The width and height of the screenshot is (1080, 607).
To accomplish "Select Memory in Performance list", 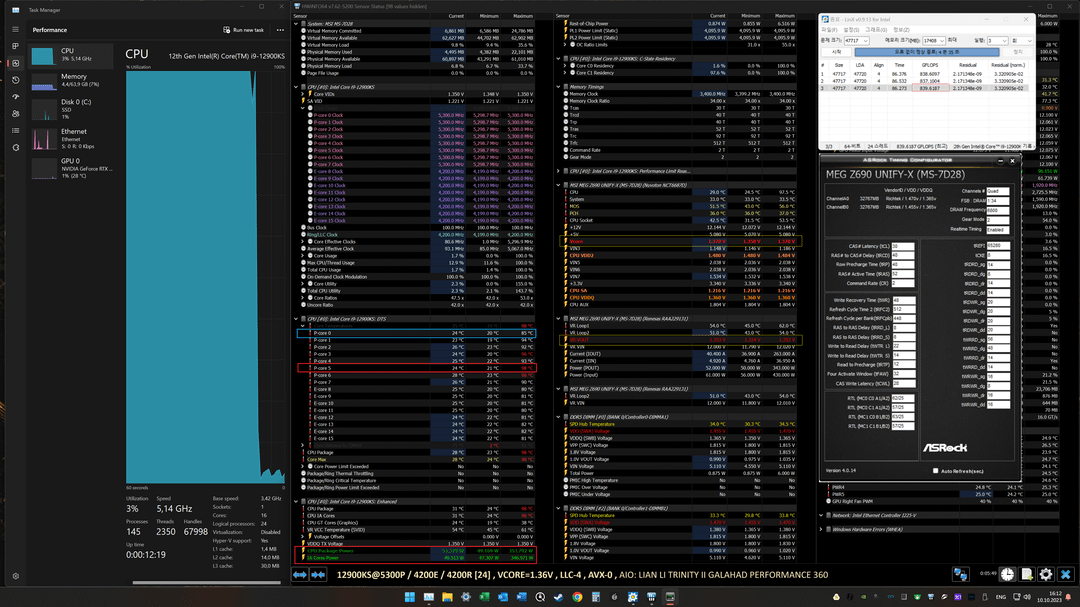I will pyautogui.click(x=71, y=81).
